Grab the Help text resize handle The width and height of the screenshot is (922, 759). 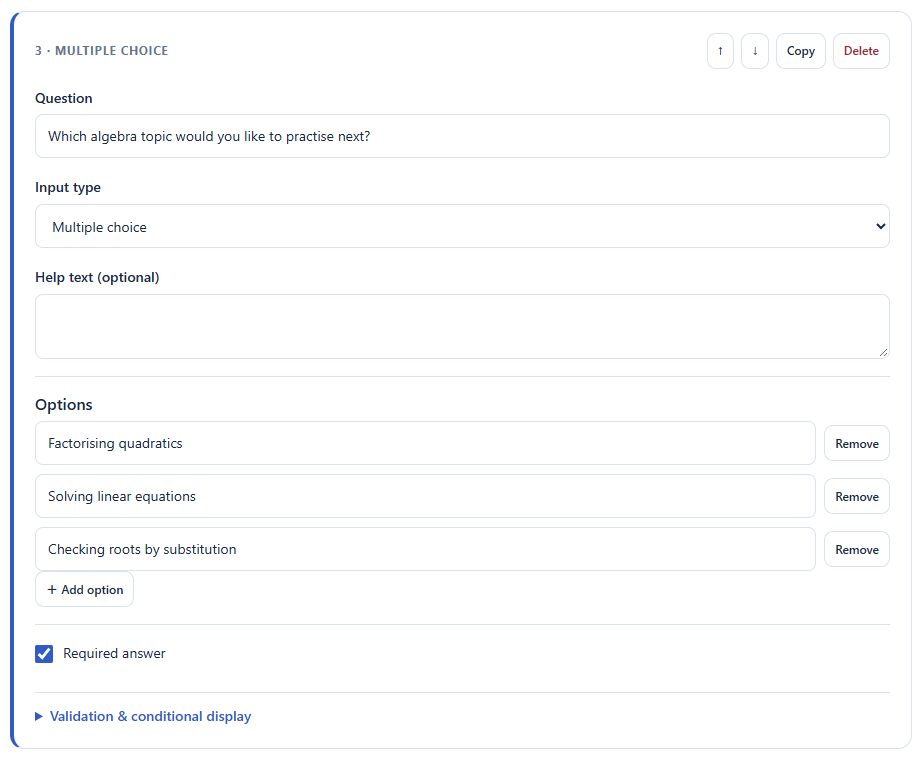point(883,352)
